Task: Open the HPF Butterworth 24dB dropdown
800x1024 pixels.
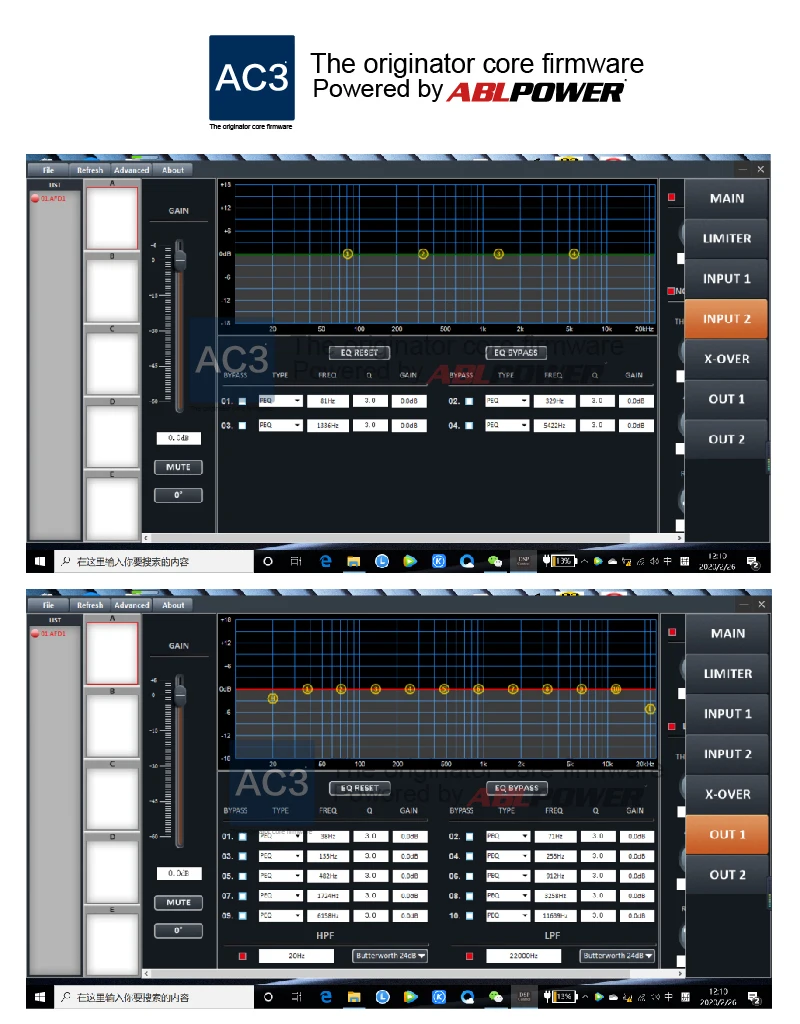Action: [x=390, y=956]
